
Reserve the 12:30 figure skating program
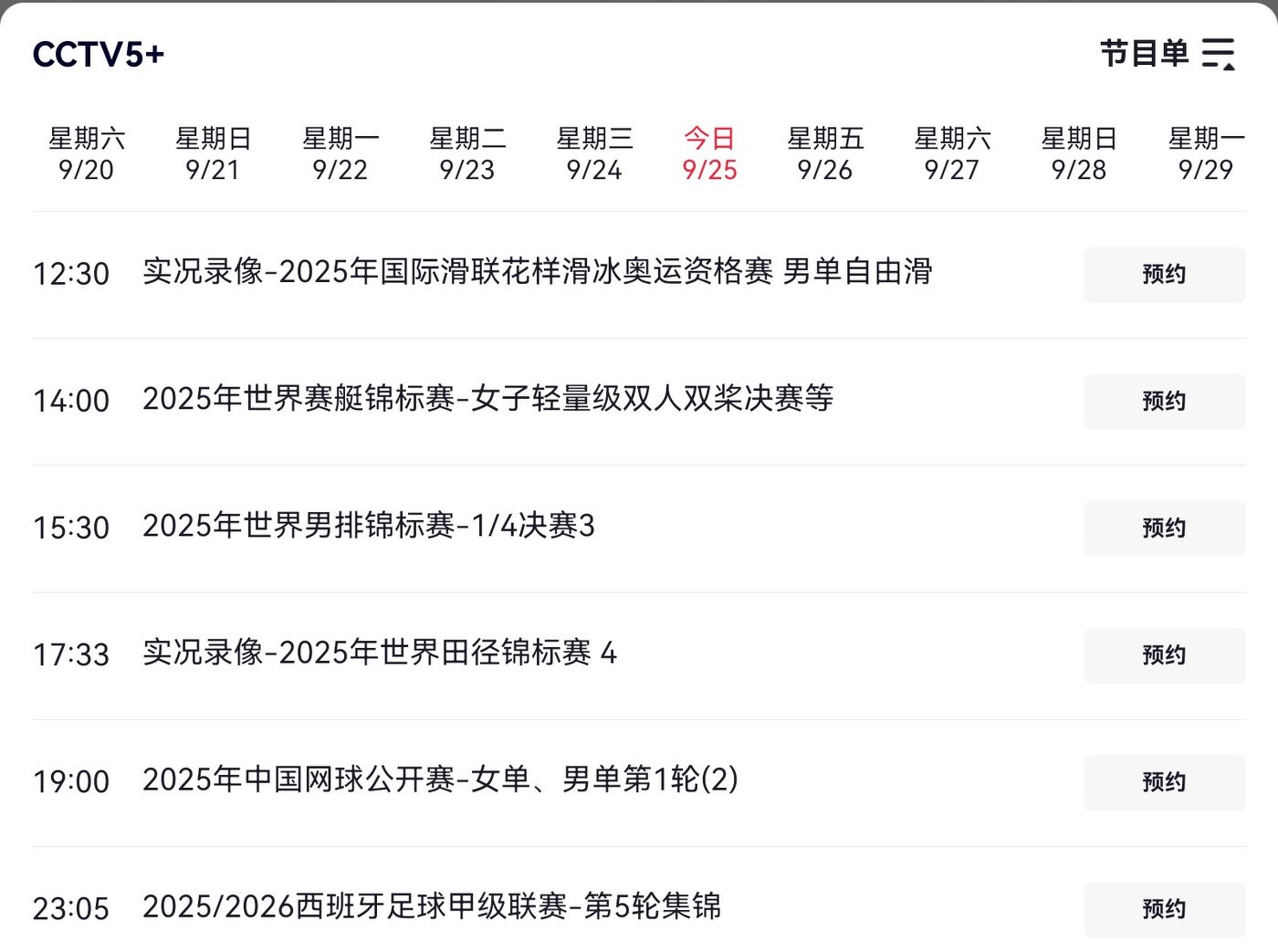[x=1164, y=274]
